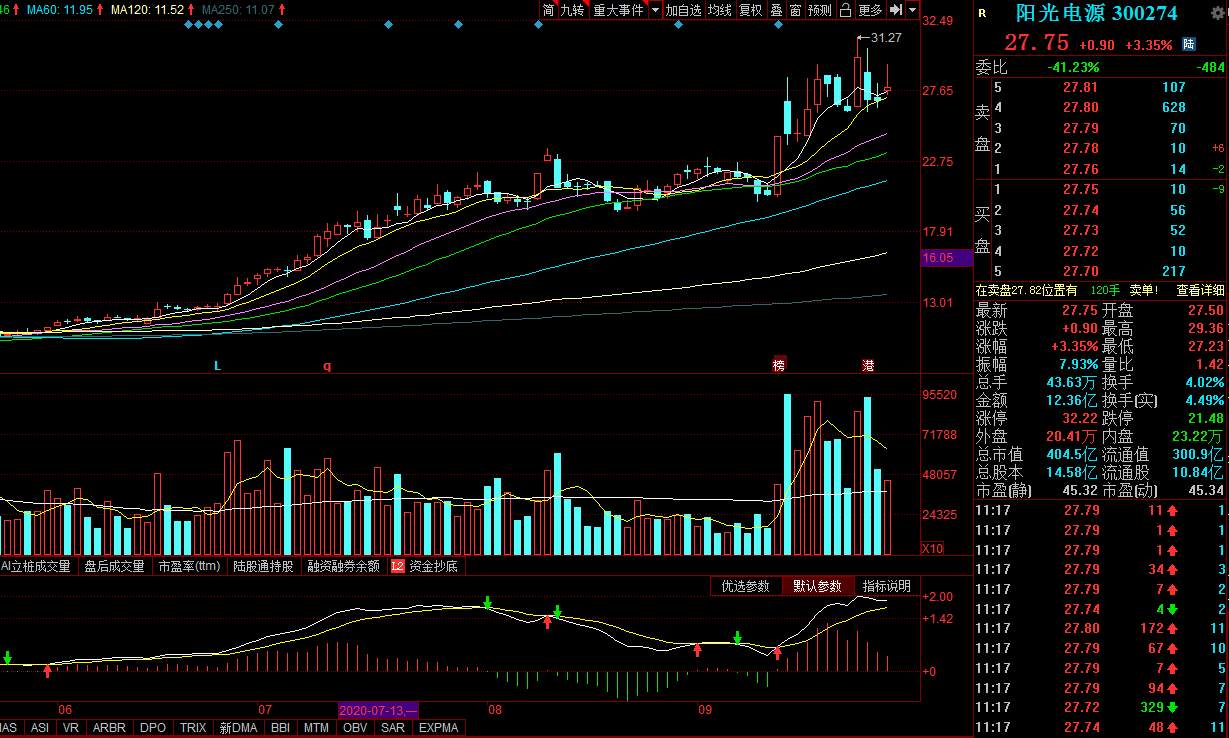Click the MA120: 11.52 legend label
Image resolution: width=1229 pixels, height=738 pixels.
click(148, 9)
